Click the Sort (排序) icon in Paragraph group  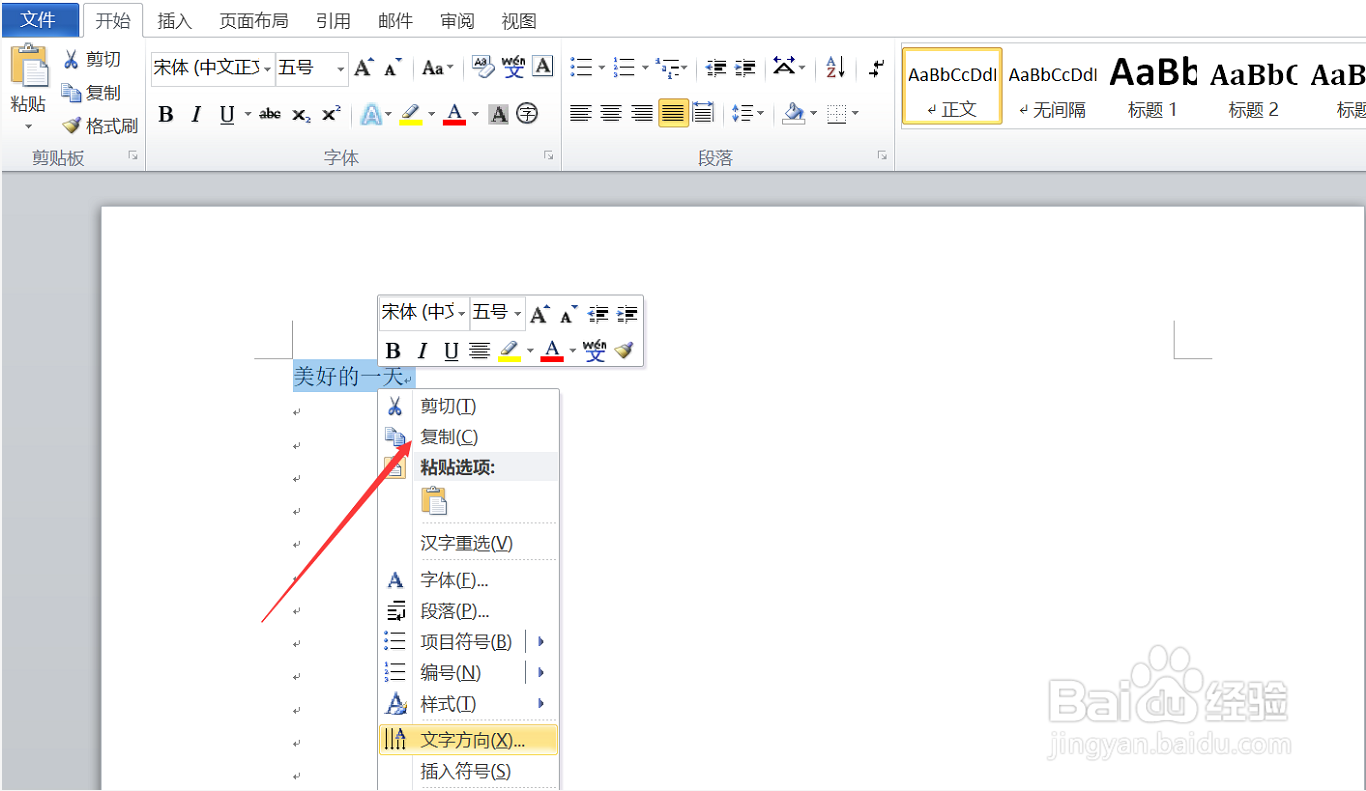point(833,68)
